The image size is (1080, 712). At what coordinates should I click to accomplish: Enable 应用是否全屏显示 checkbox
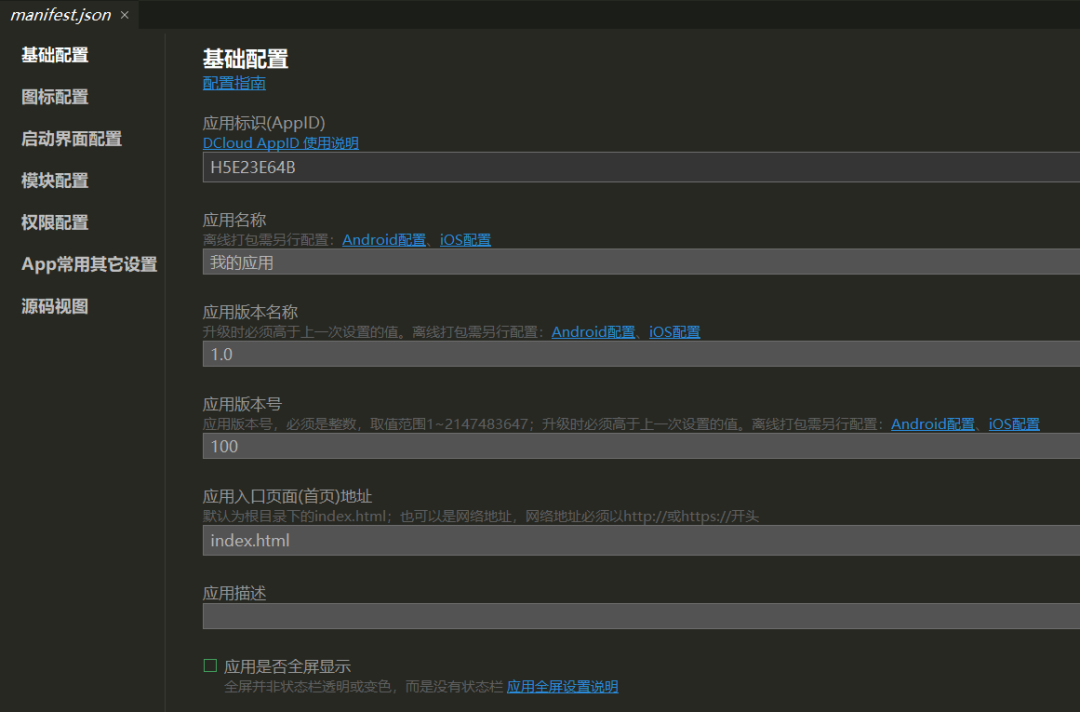[210, 666]
